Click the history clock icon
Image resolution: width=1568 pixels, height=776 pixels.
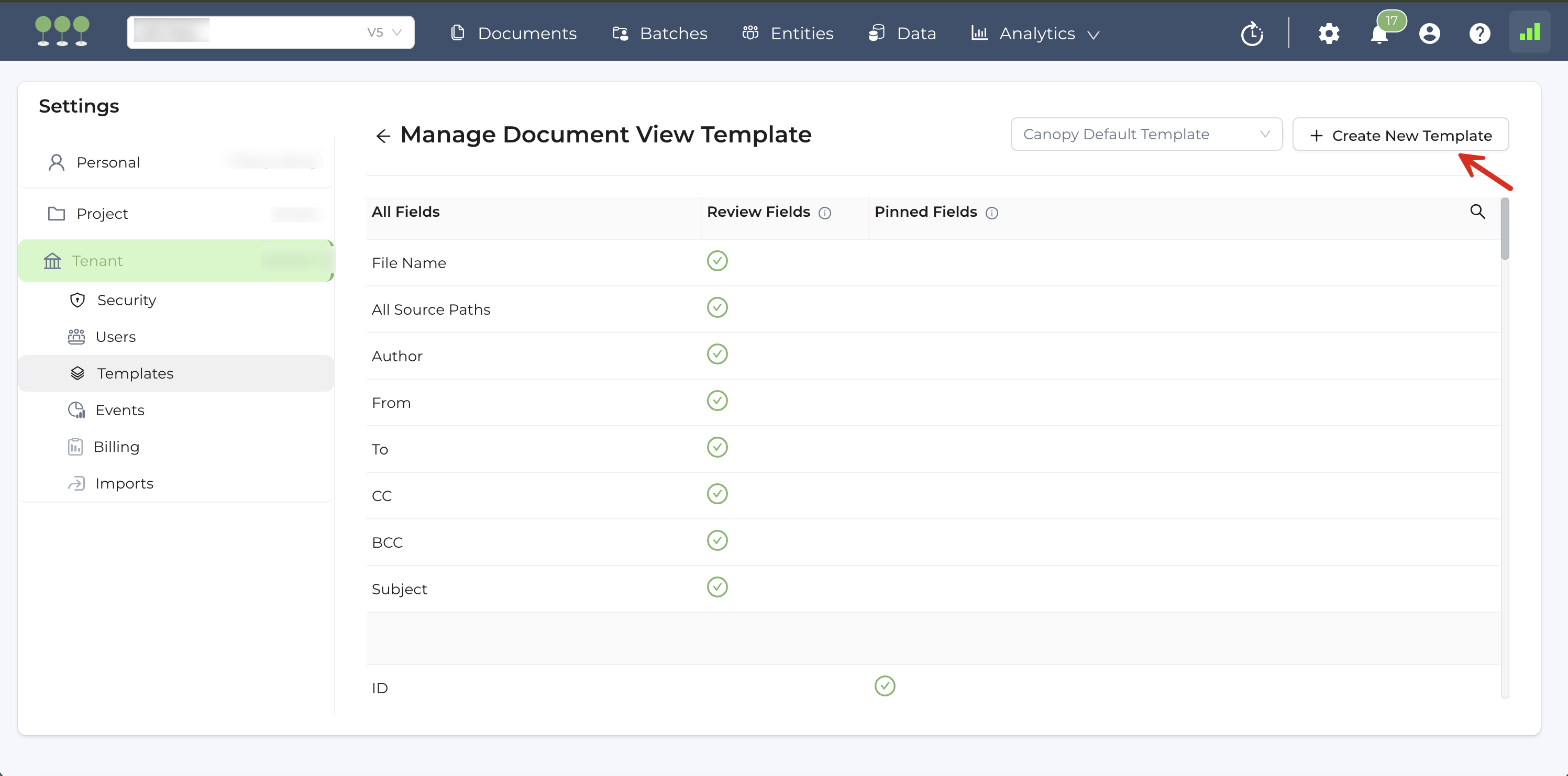click(1252, 34)
